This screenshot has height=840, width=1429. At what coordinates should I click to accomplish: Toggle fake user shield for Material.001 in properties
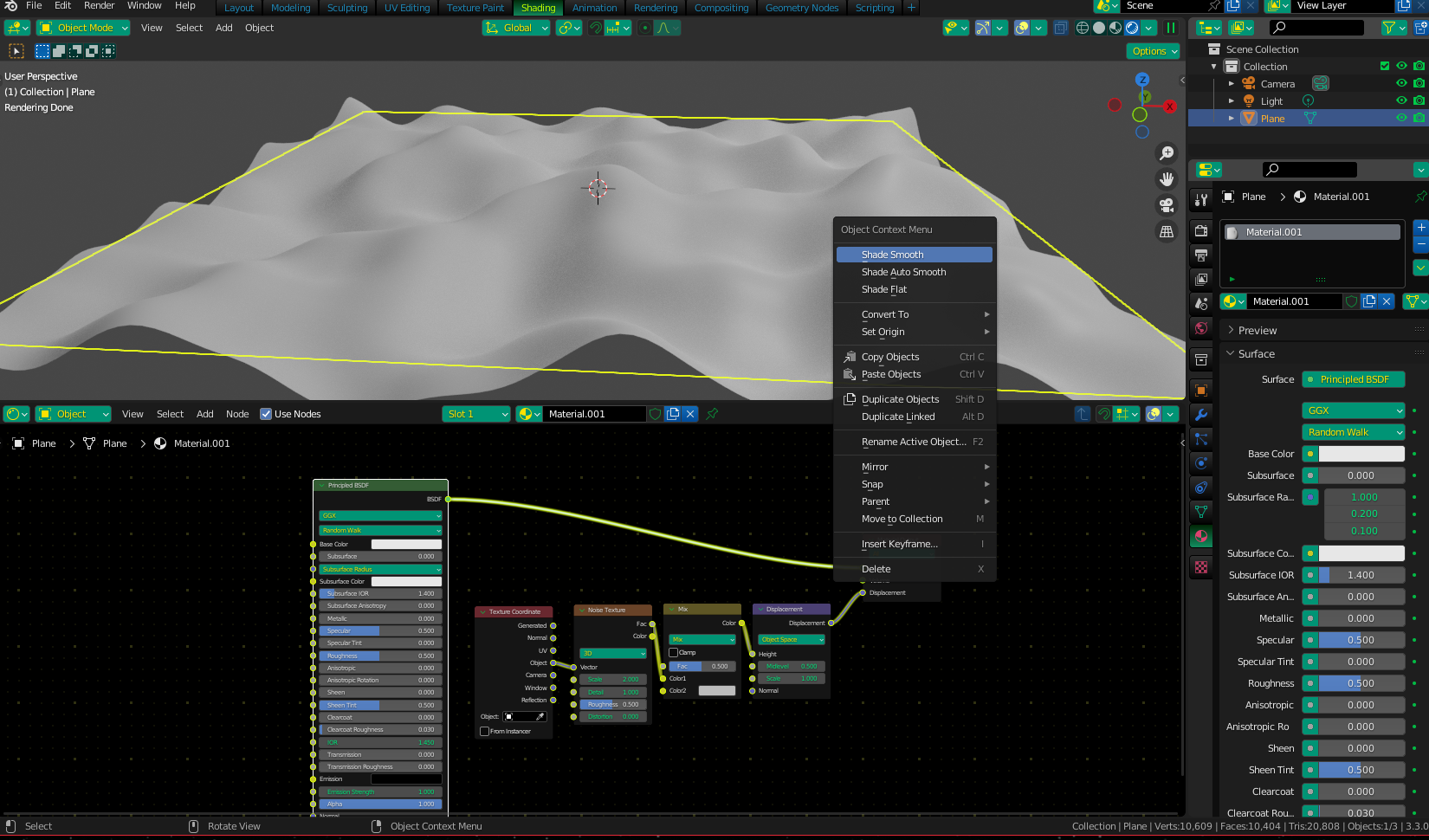pyautogui.click(x=1351, y=301)
